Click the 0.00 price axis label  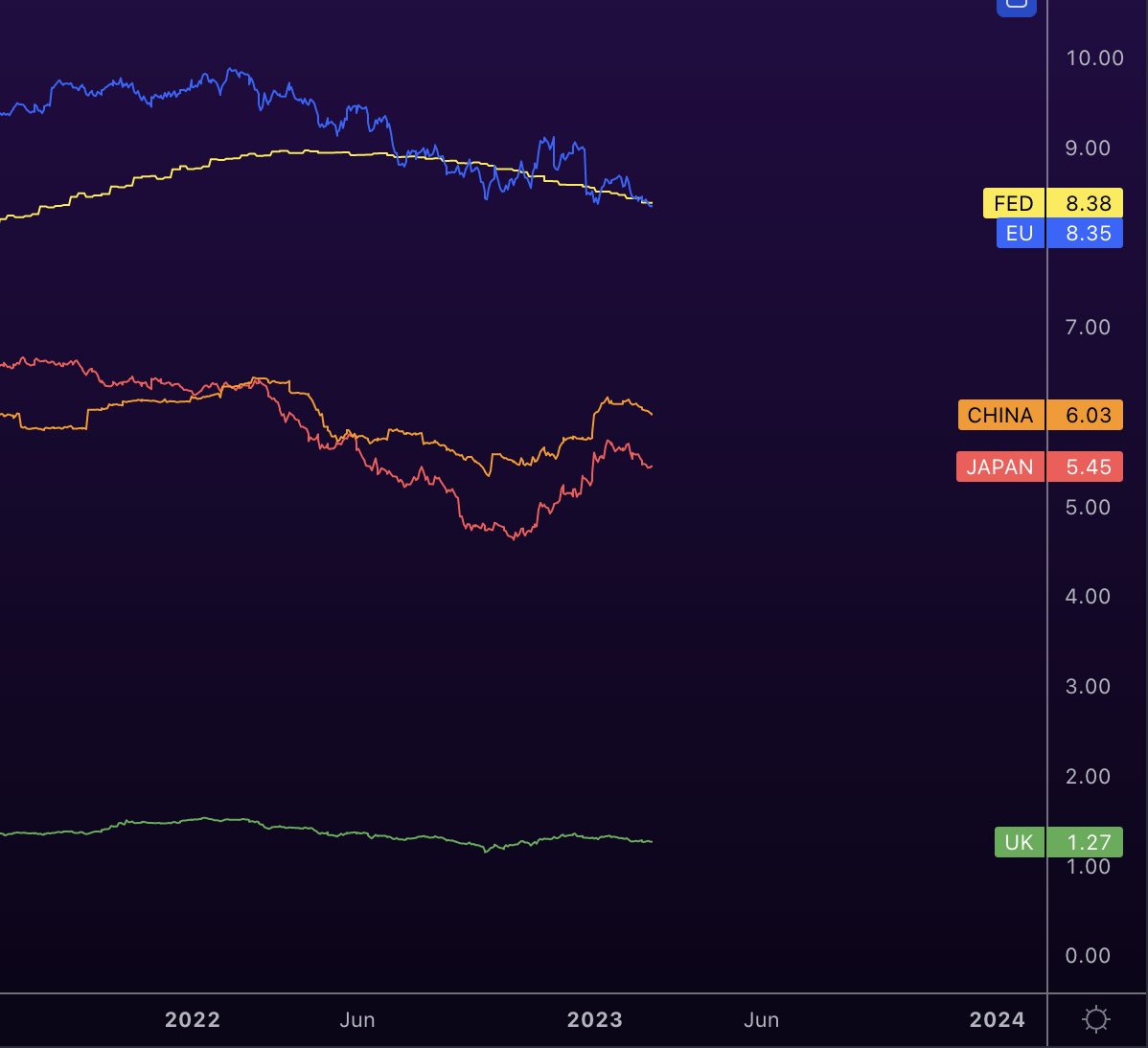click(1088, 956)
